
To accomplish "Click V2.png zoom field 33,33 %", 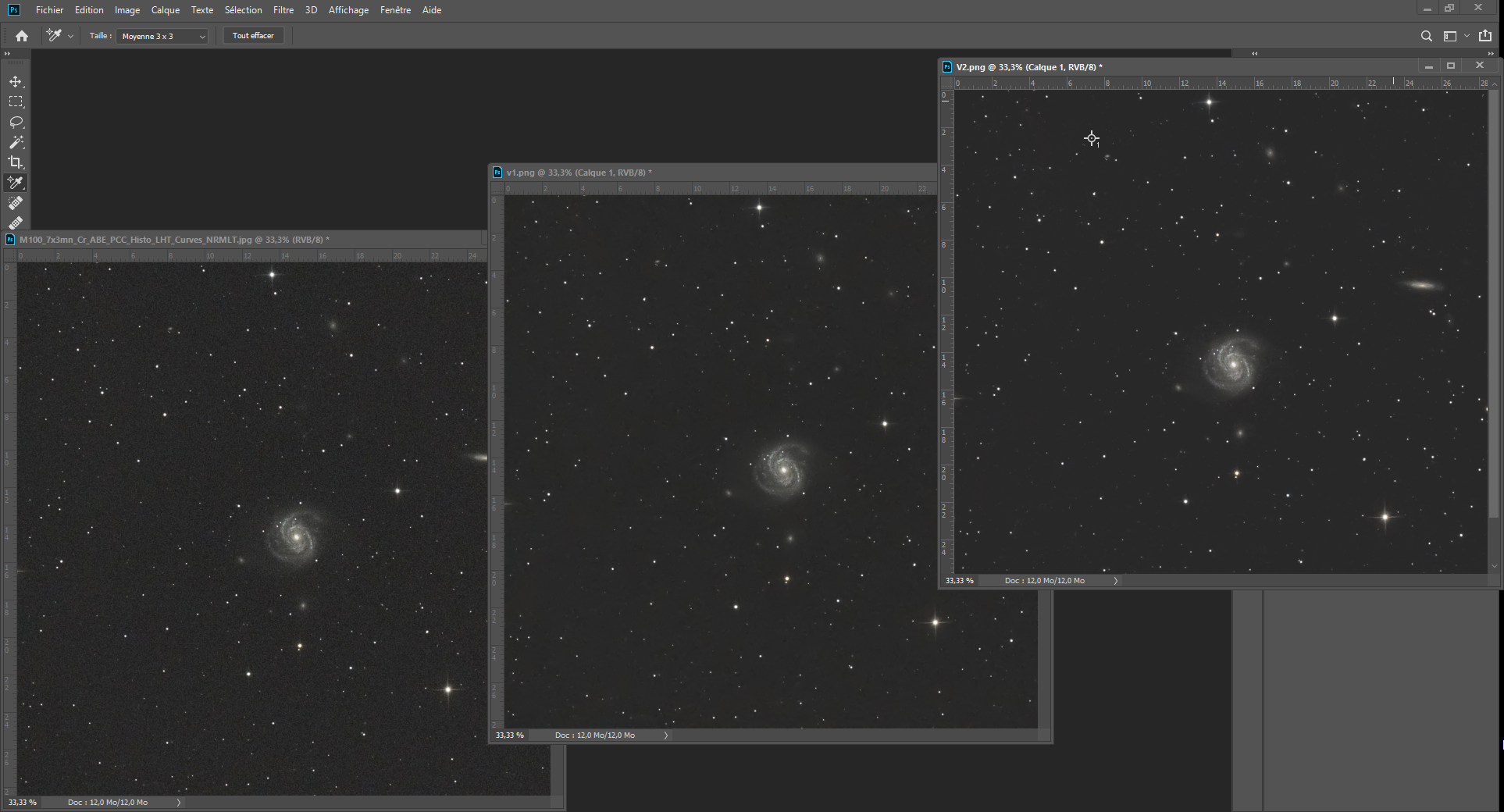I will tap(960, 581).
